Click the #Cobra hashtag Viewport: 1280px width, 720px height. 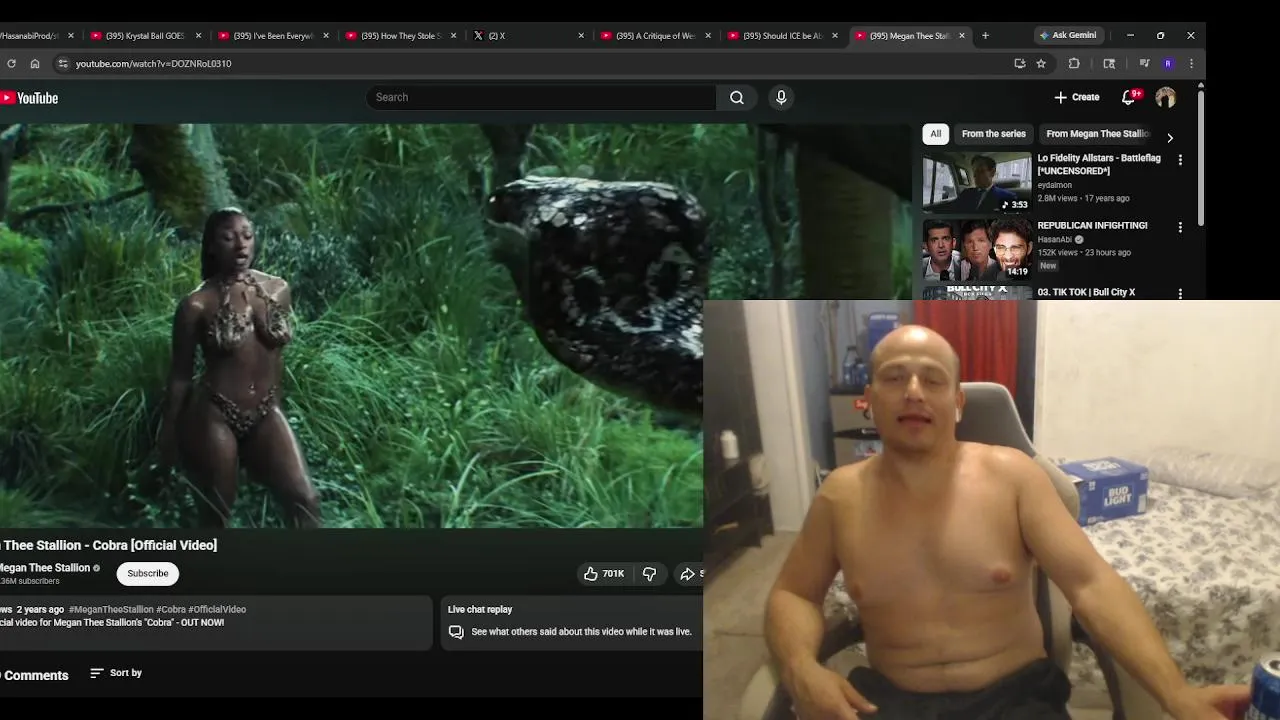tap(171, 609)
